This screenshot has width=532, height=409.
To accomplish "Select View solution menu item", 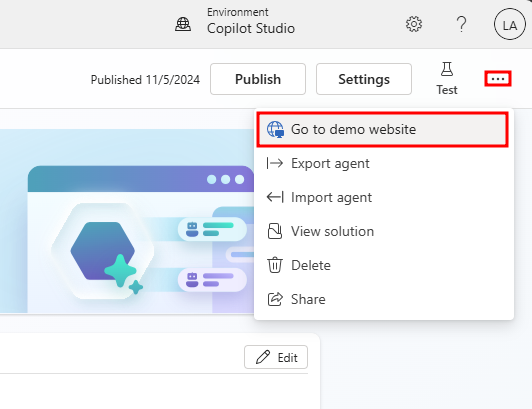I will (384, 231).
